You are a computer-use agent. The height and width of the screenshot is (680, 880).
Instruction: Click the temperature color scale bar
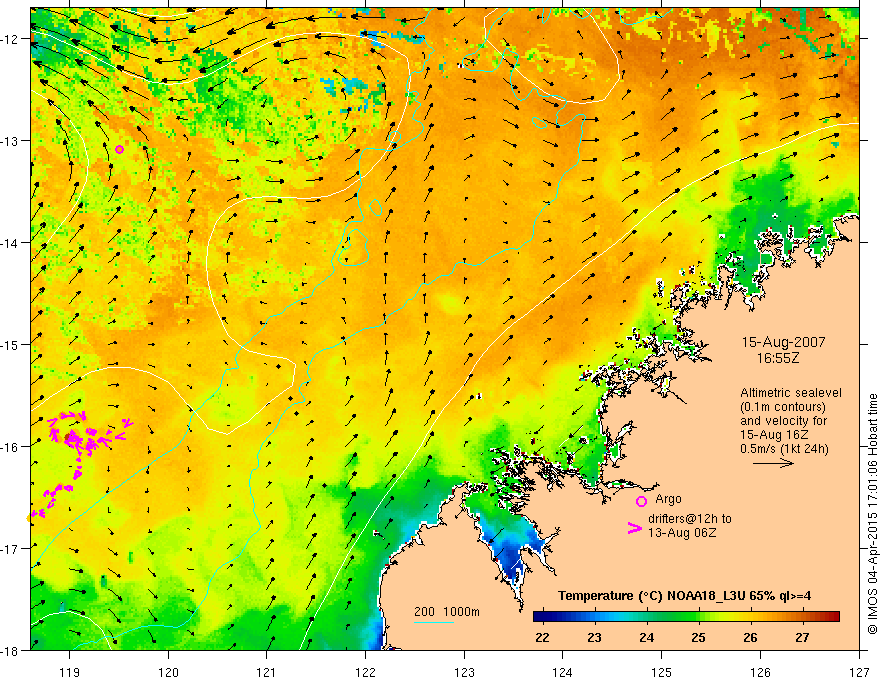tap(686, 616)
